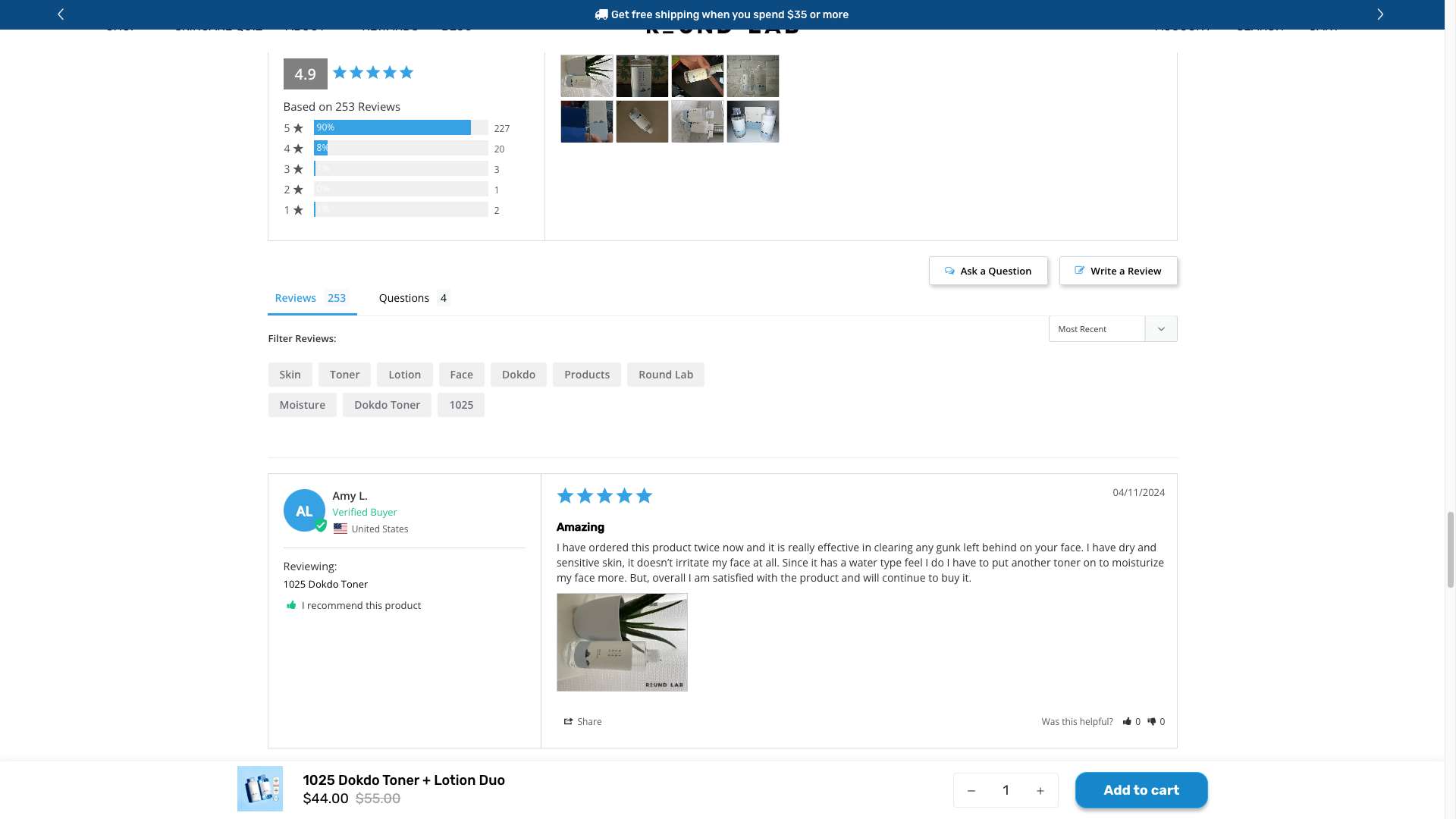Open first customer photo with aloe plant

pos(587,76)
